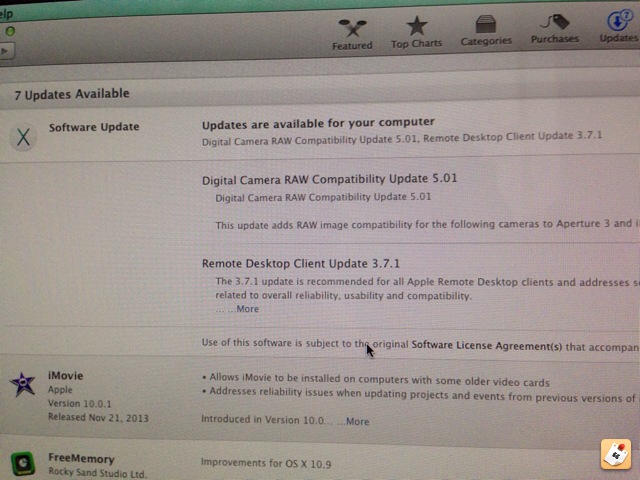Open the Help menu in menu bar
Image resolution: width=640 pixels, height=480 pixels.
[x=6, y=14]
